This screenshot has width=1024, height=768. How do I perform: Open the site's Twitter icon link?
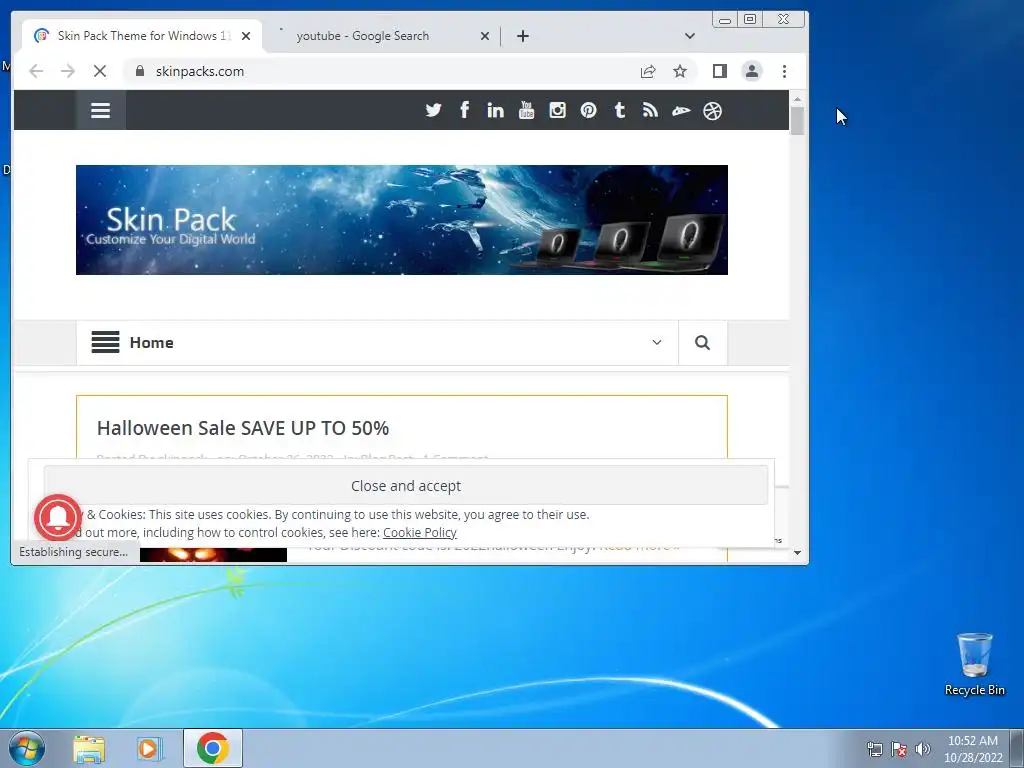point(433,110)
